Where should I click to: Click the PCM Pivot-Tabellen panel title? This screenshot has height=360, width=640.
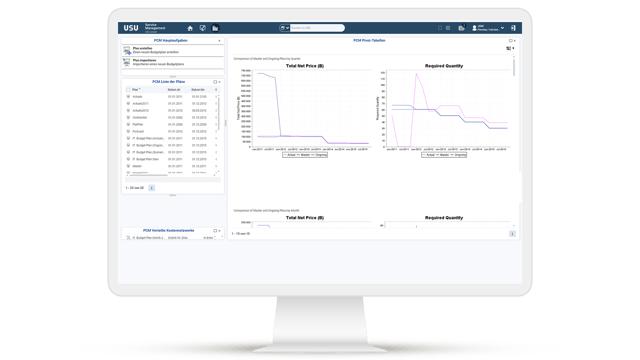click(369, 41)
